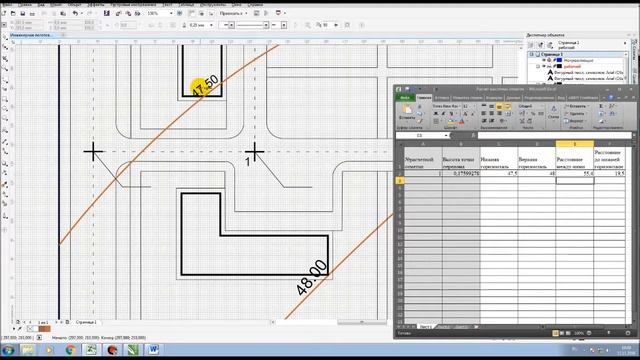
Task: Click Excel cell with value 47.5
Action: coord(499,173)
